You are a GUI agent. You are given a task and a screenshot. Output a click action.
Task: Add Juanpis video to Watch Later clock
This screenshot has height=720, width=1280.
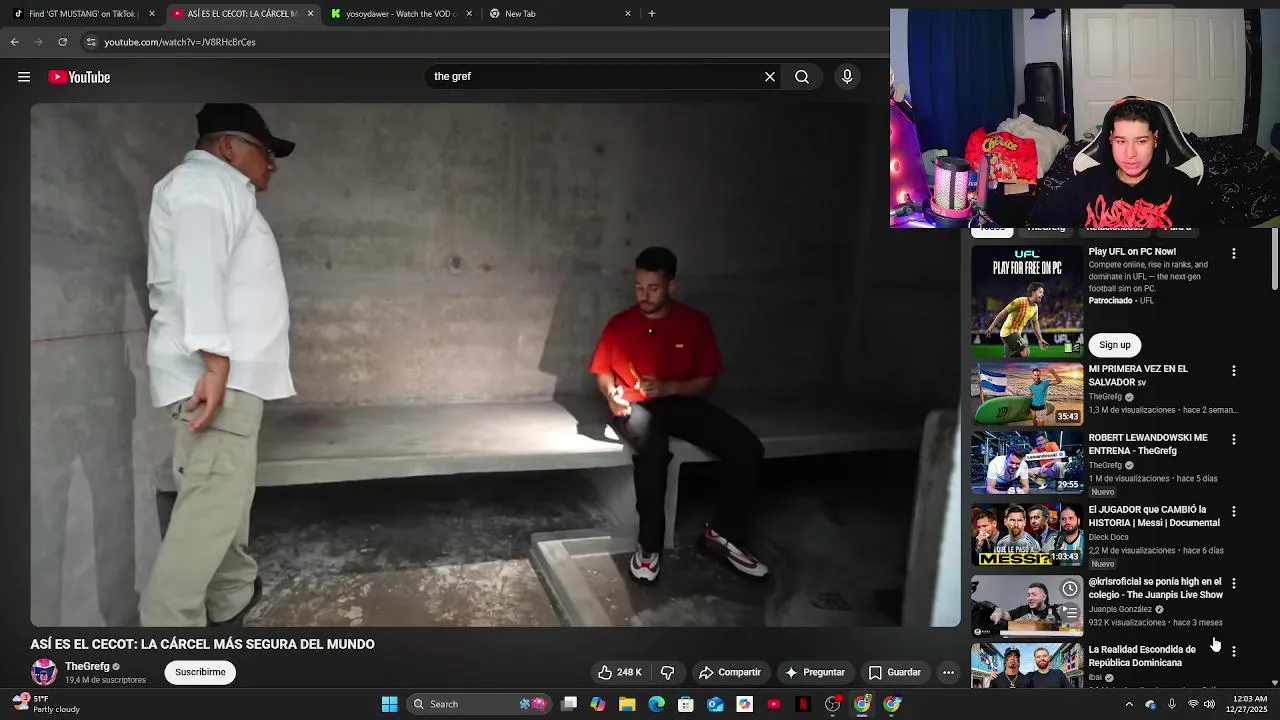click(x=1070, y=589)
